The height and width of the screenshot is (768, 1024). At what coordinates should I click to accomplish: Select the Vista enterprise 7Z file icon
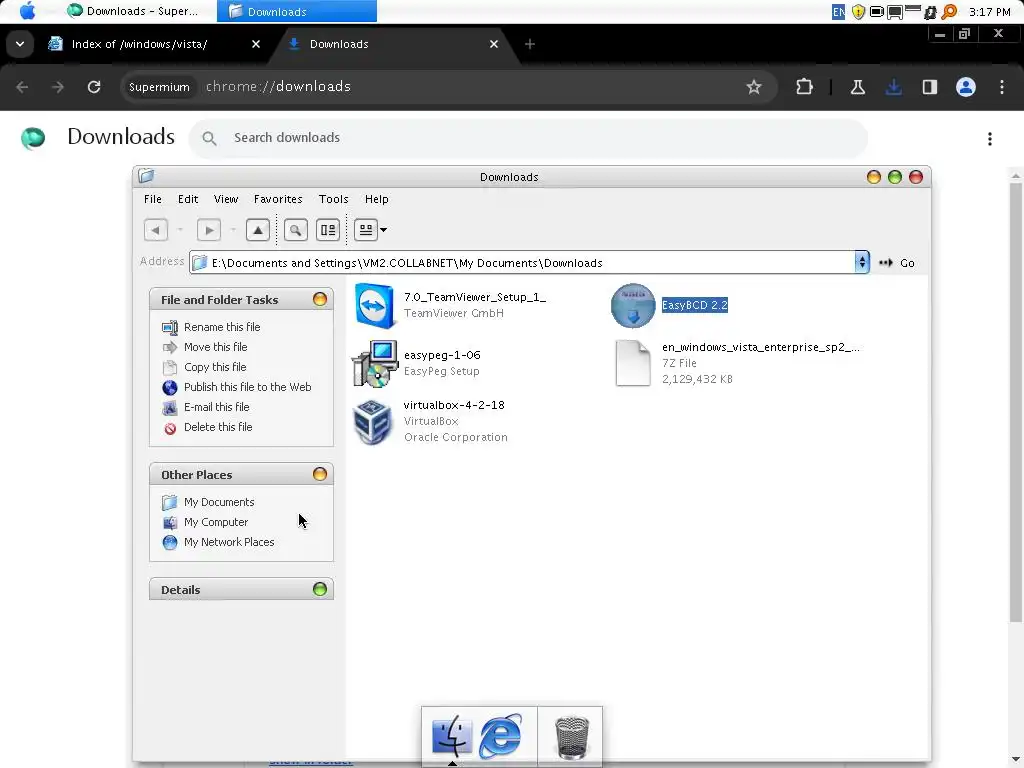tap(633, 363)
